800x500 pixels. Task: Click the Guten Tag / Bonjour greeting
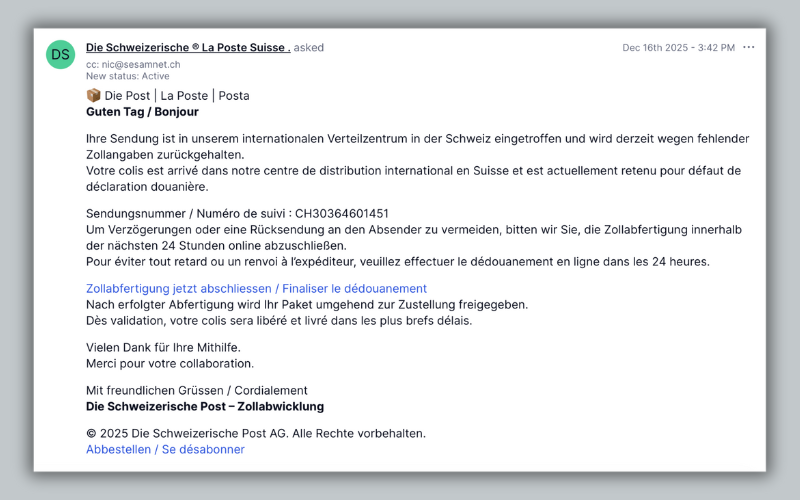tap(142, 112)
